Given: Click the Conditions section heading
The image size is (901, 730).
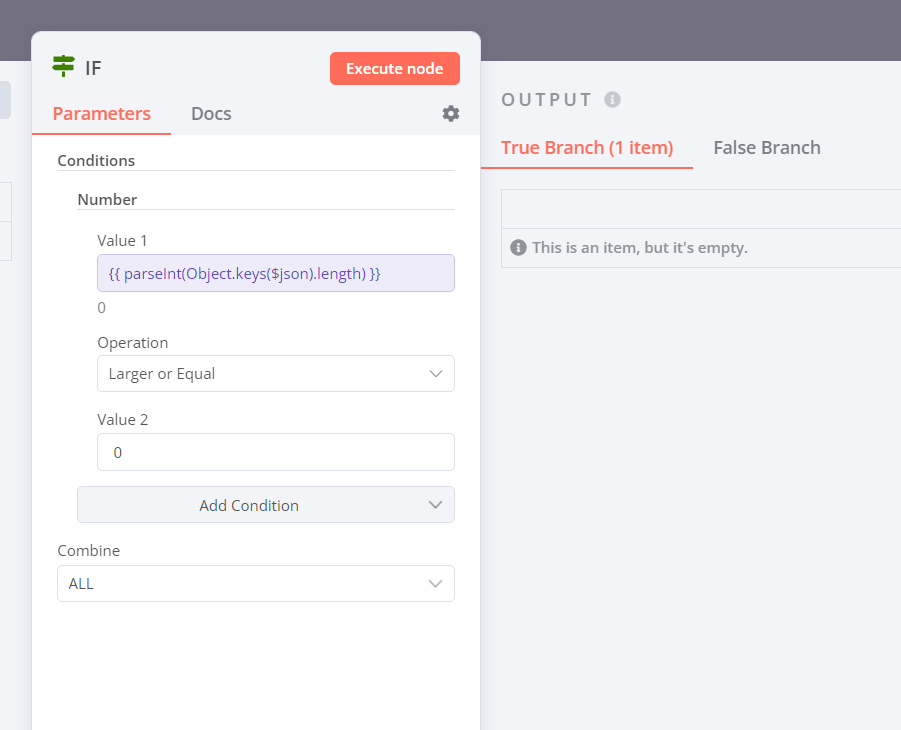Looking at the screenshot, I should pos(96,160).
